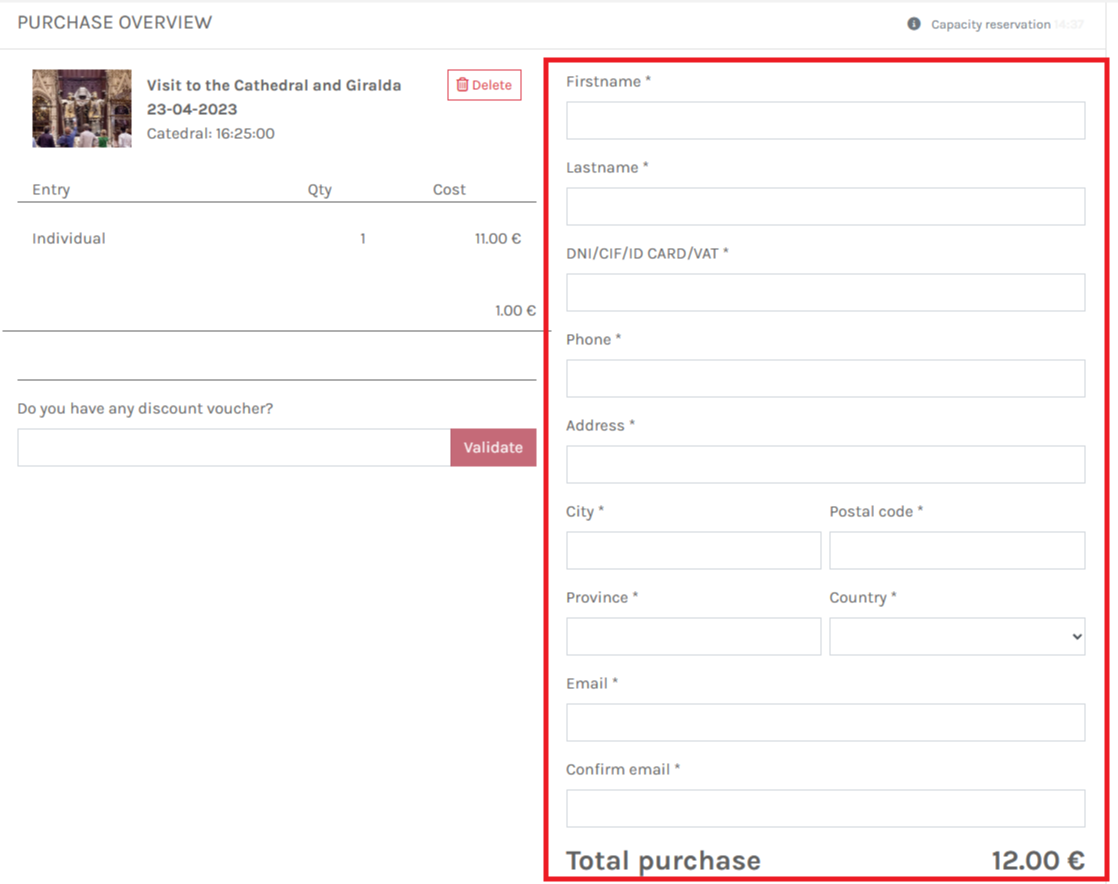Click the date text 23-04-2023
Viewport: 1118px width, 884px height.
(x=192, y=109)
